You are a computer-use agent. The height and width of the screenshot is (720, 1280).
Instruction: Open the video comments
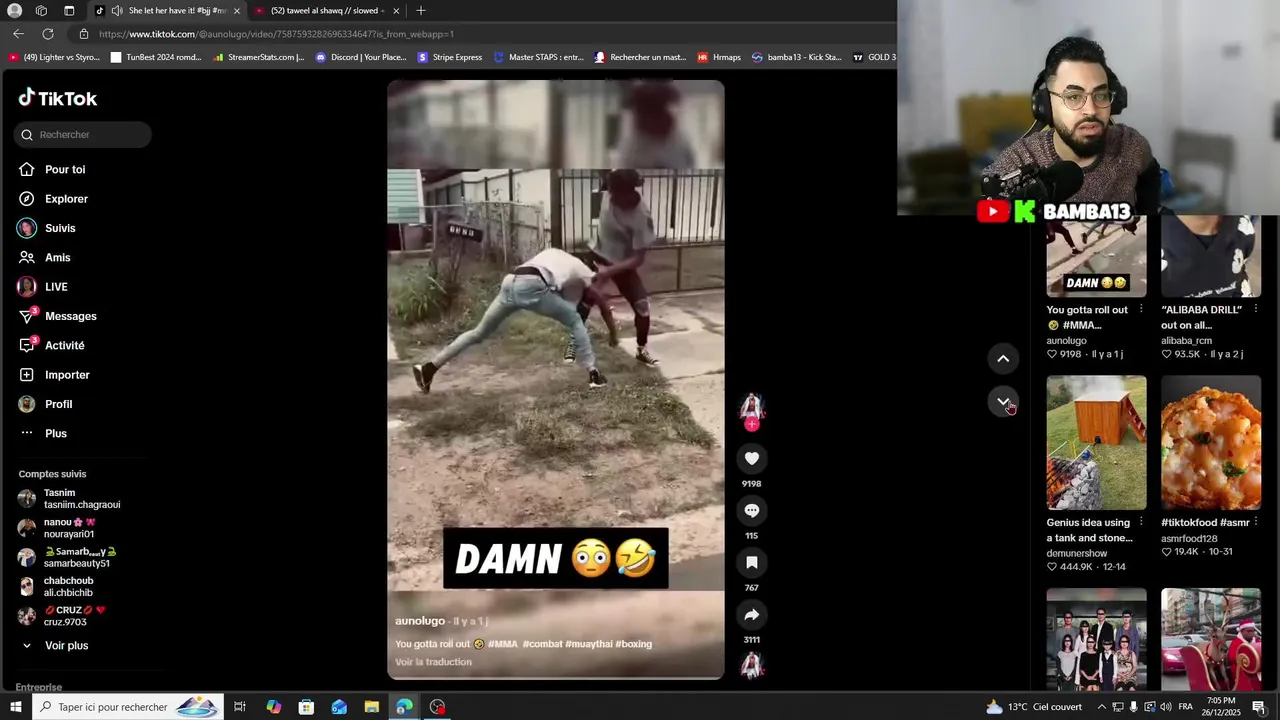(752, 510)
